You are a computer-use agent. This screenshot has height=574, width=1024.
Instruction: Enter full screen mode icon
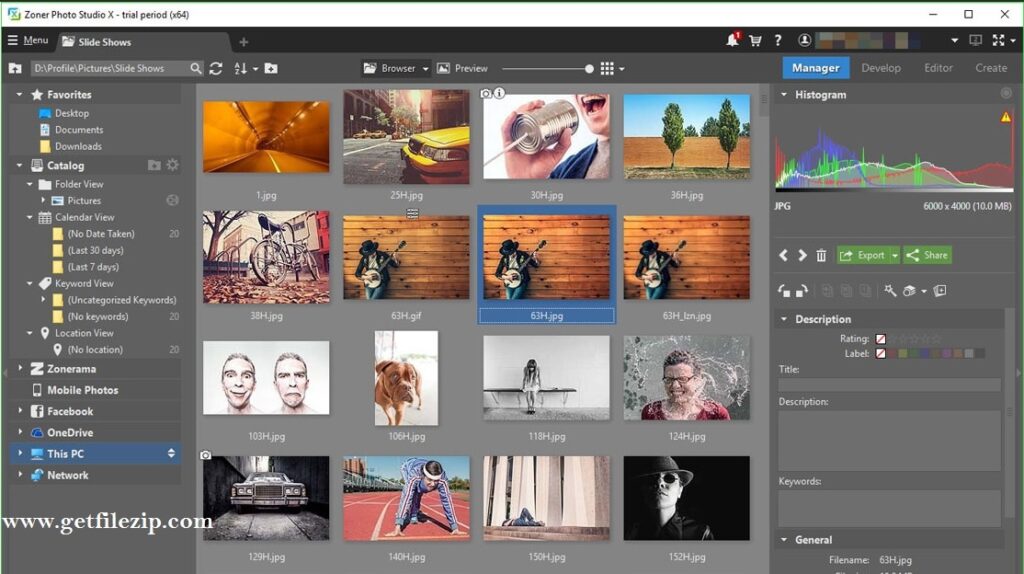point(999,40)
